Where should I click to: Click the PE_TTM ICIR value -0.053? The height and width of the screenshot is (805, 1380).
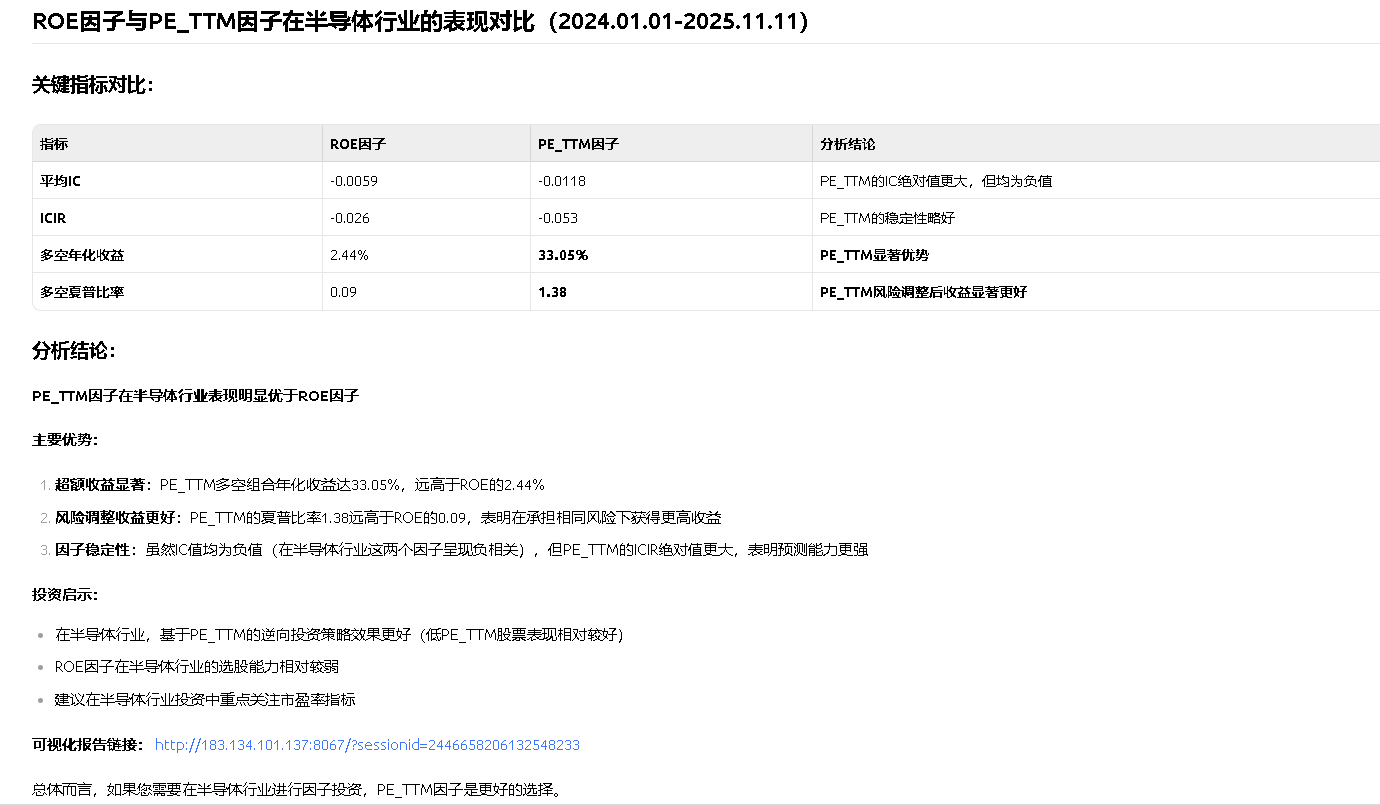[558, 218]
